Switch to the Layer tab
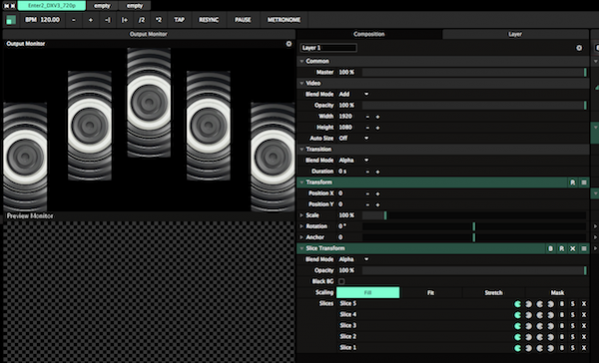This screenshot has width=599, height=363. 515,34
